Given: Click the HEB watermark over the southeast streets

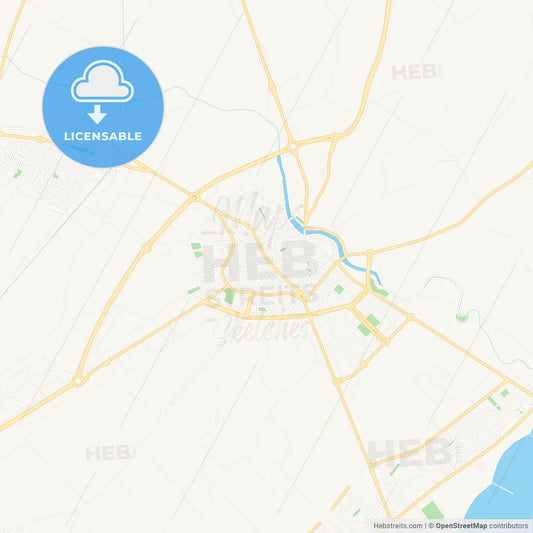Looking at the screenshot, I should [411, 452].
